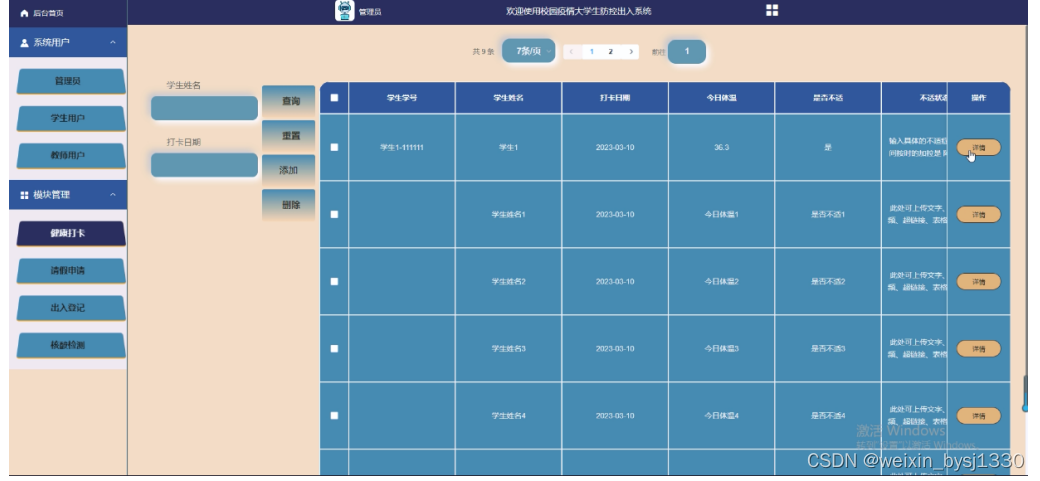
Task: Go to next page with right arrow
Action: 631,52
